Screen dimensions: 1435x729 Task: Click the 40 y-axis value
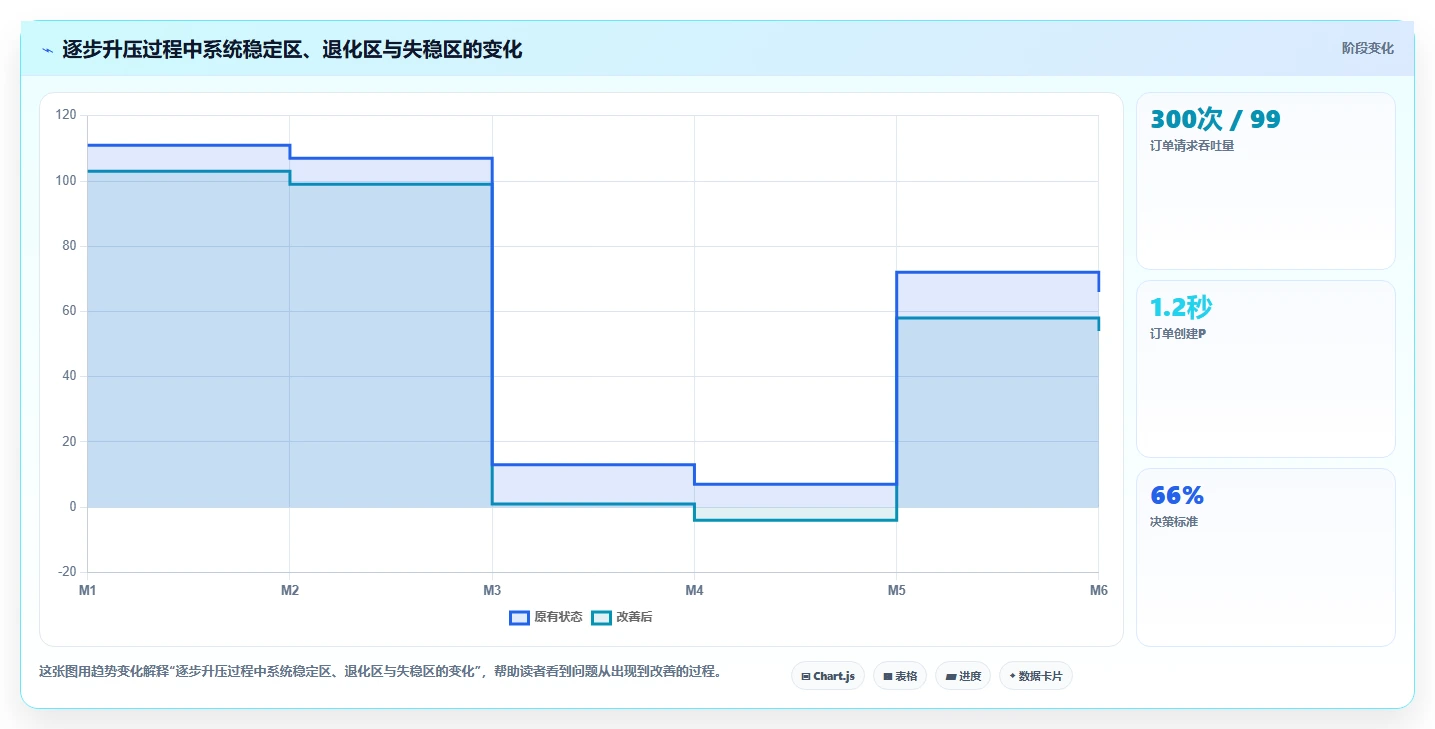pyautogui.click(x=69, y=376)
